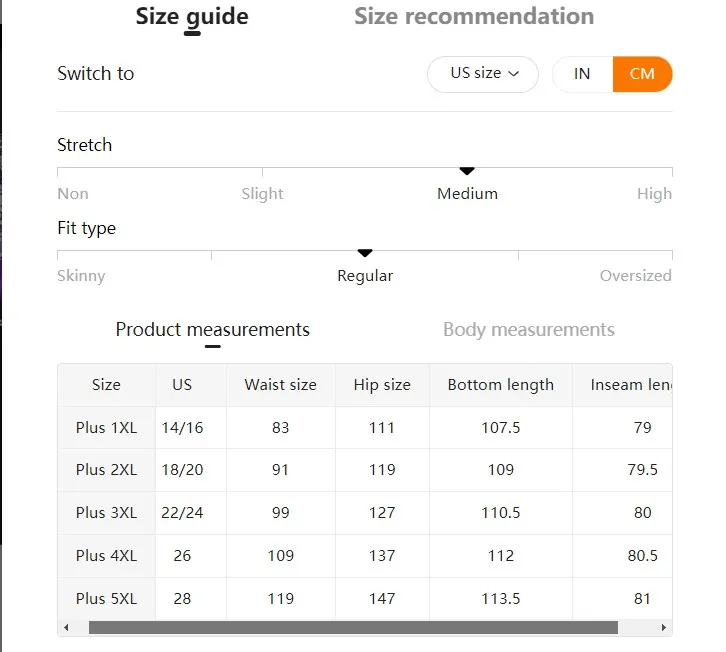Click the Waist size column header

(x=281, y=385)
